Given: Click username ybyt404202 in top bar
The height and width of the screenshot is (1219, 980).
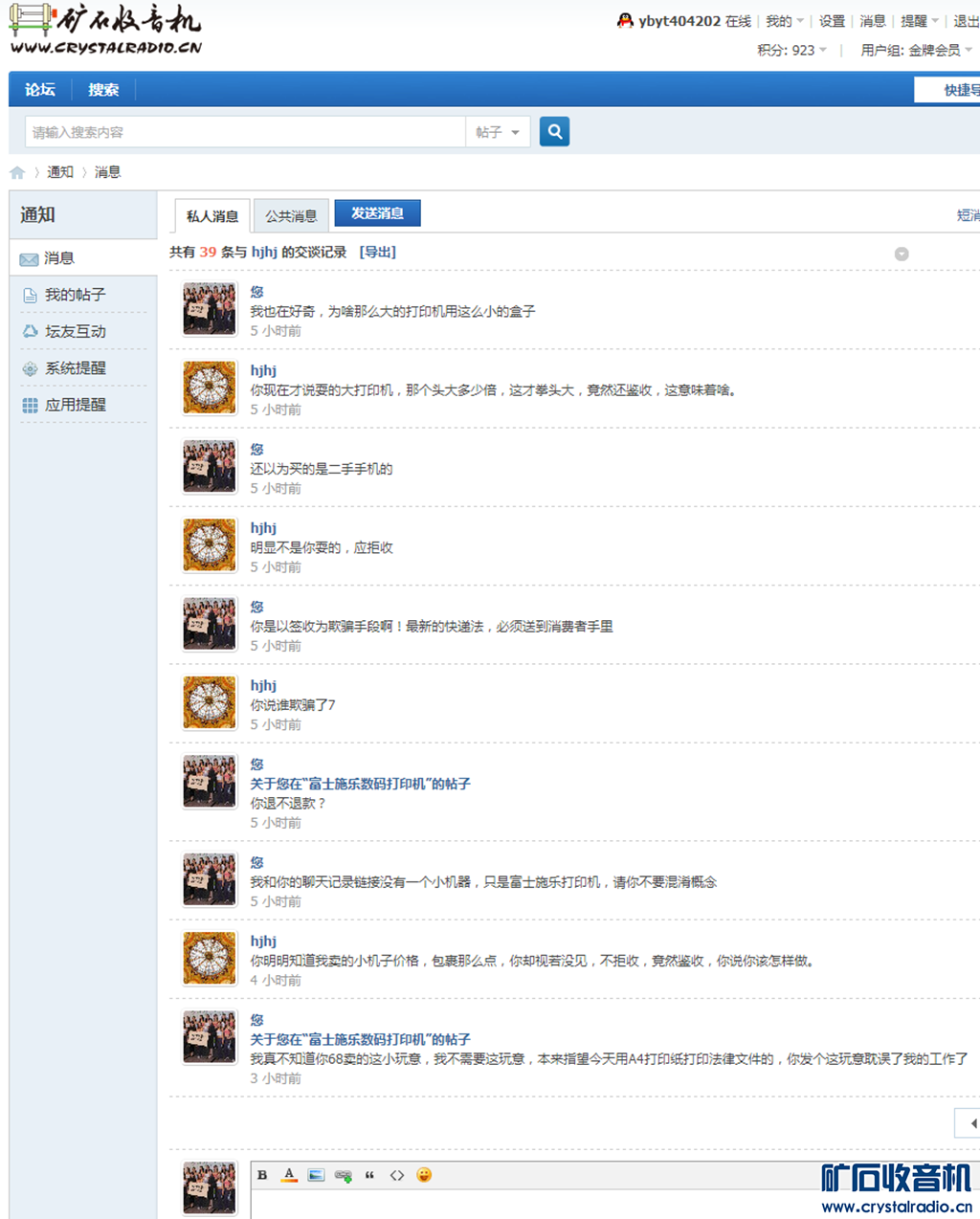Looking at the screenshot, I should click(x=680, y=21).
